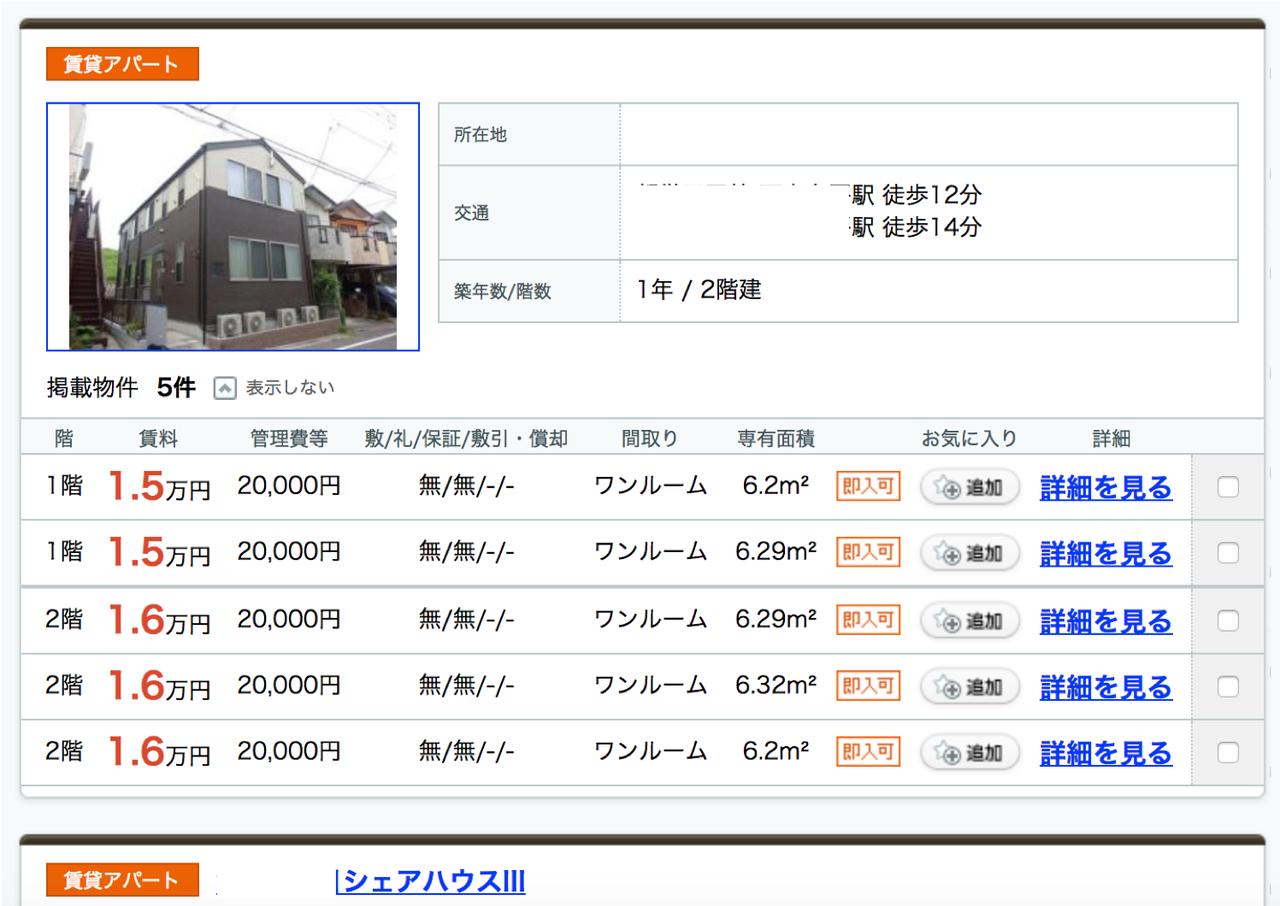Image resolution: width=1280 pixels, height=906 pixels.
Task: Click the 賃貸アパート tag beside シェアハウスIII
Action: (122, 880)
